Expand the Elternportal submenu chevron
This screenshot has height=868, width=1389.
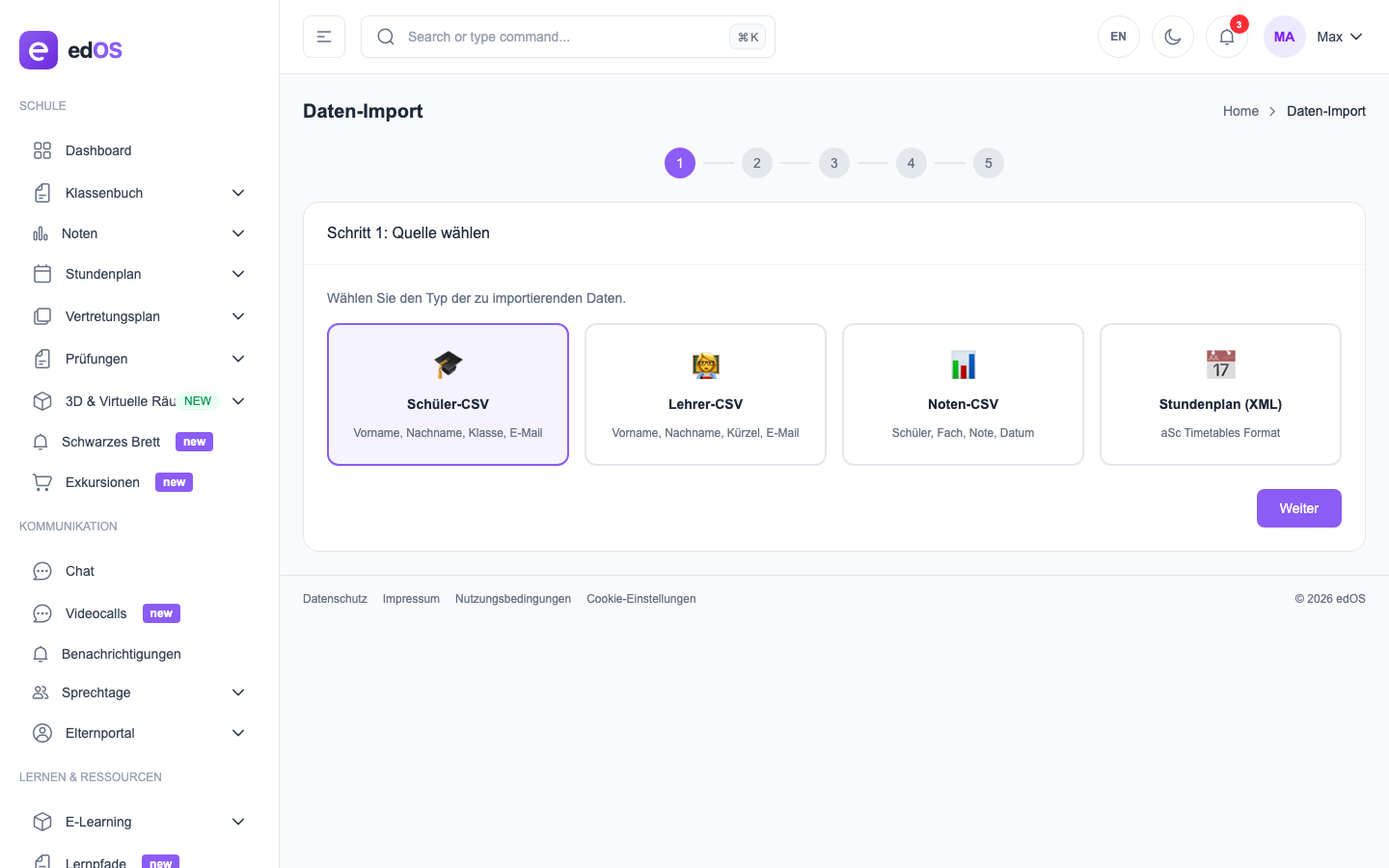pos(238,733)
